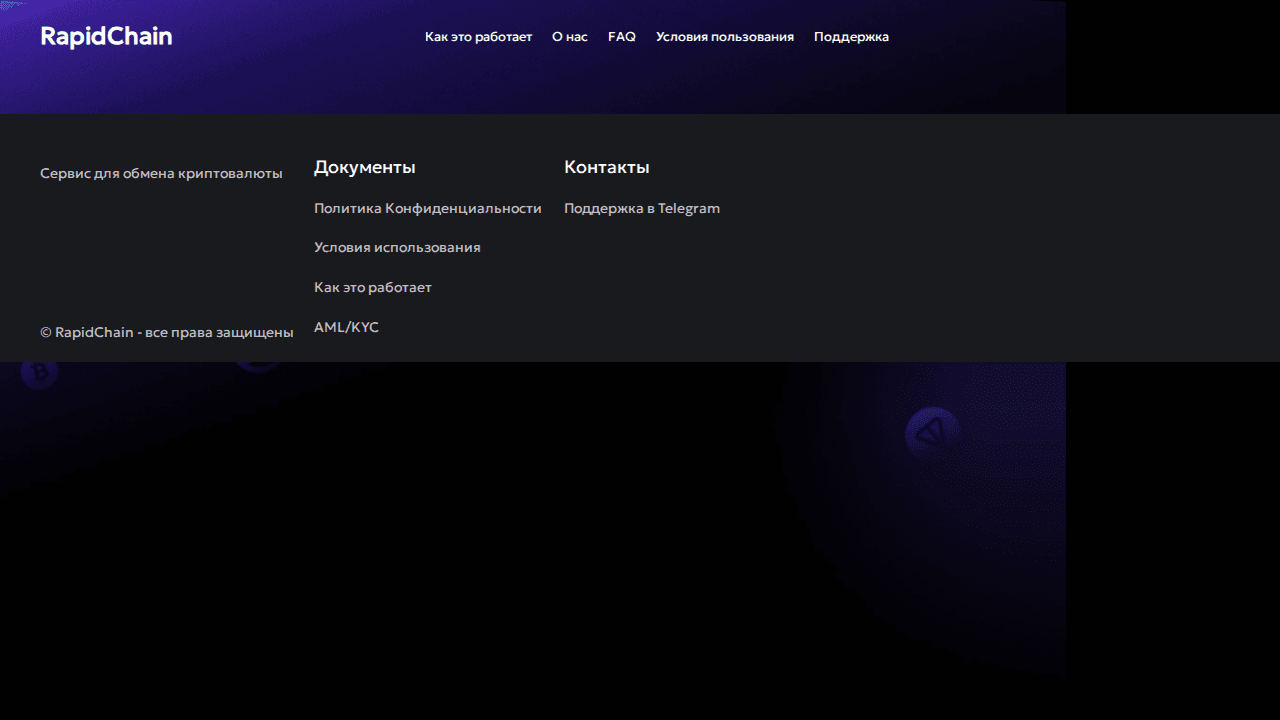The width and height of the screenshot is (1280, 720).
Task: Open the "Как это работает" header menu item
Action: [478, 37]
